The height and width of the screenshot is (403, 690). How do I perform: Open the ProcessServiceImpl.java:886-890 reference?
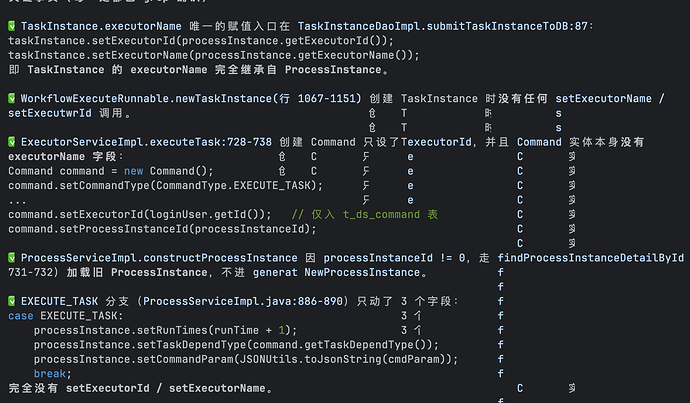coord(243,301)
